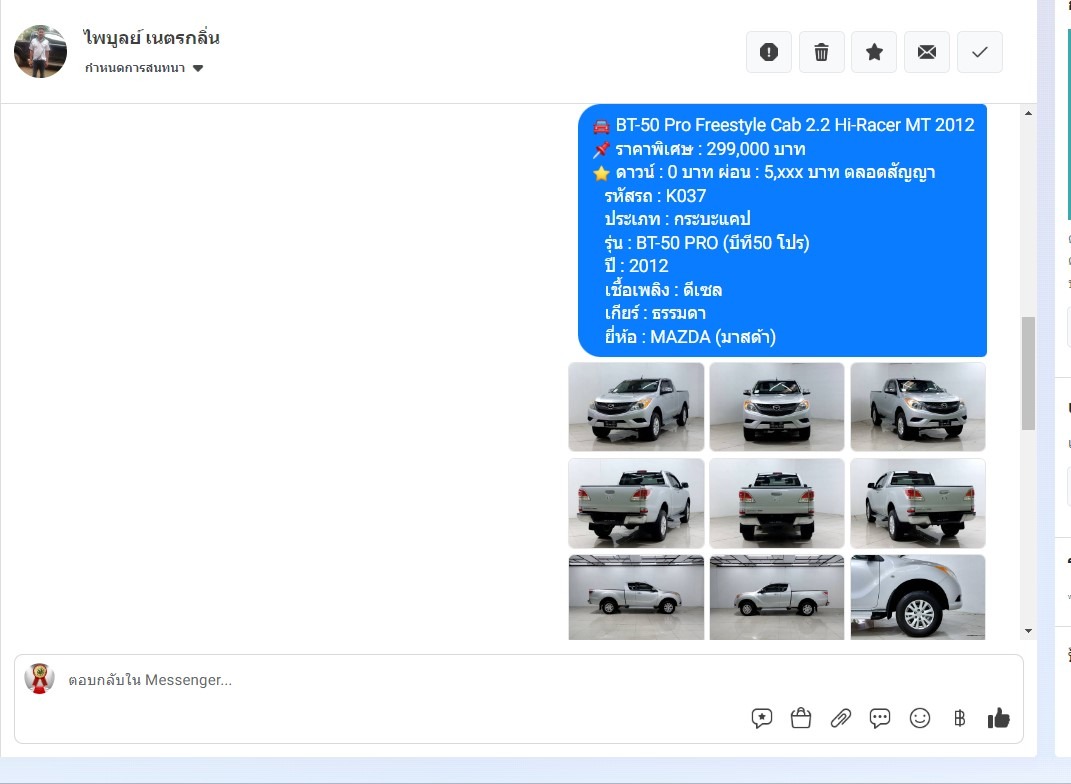
Task: Click the ราคาพิเศษ : 299,000 บาท line
Action: coord(699,149)
